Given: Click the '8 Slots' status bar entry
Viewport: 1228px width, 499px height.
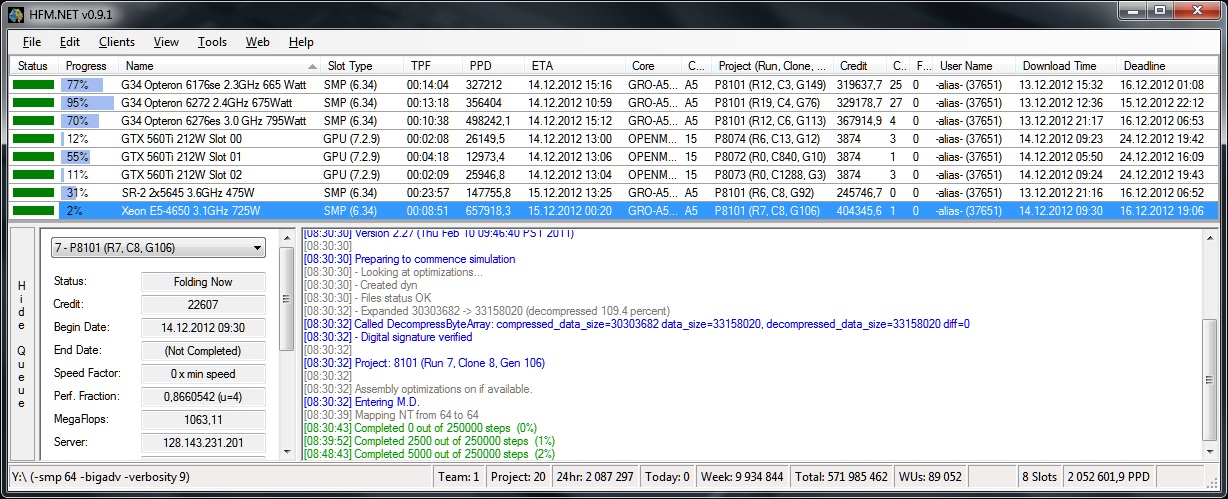Looking at the screenshot, I should 1038,478.
